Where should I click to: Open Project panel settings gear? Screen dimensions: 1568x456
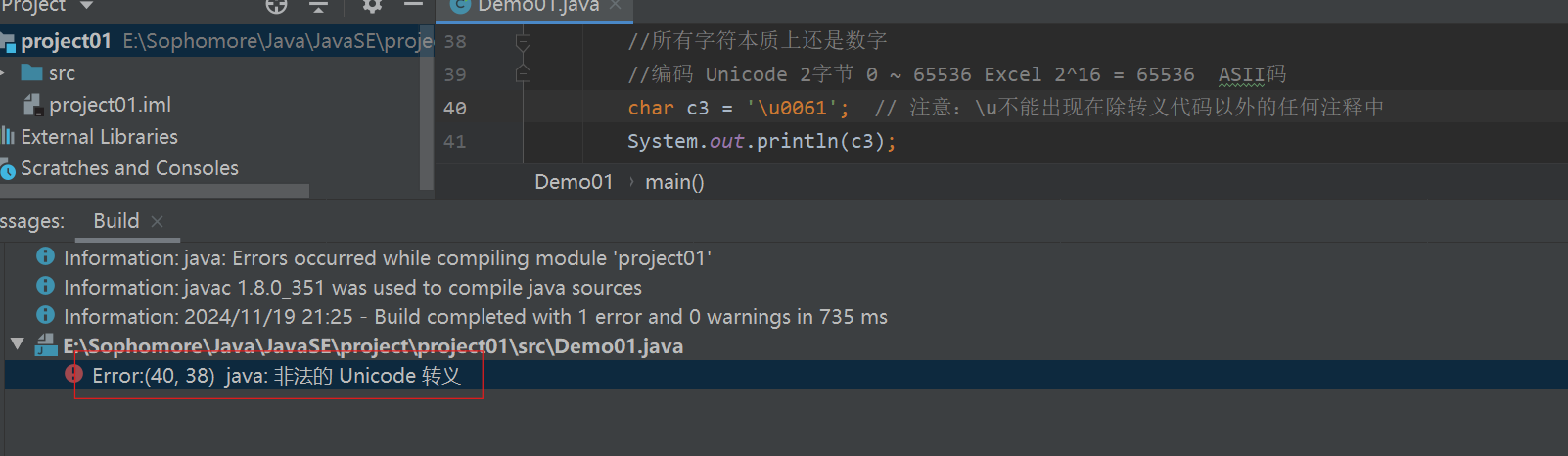pyautogui.click(x=372, y=6)
